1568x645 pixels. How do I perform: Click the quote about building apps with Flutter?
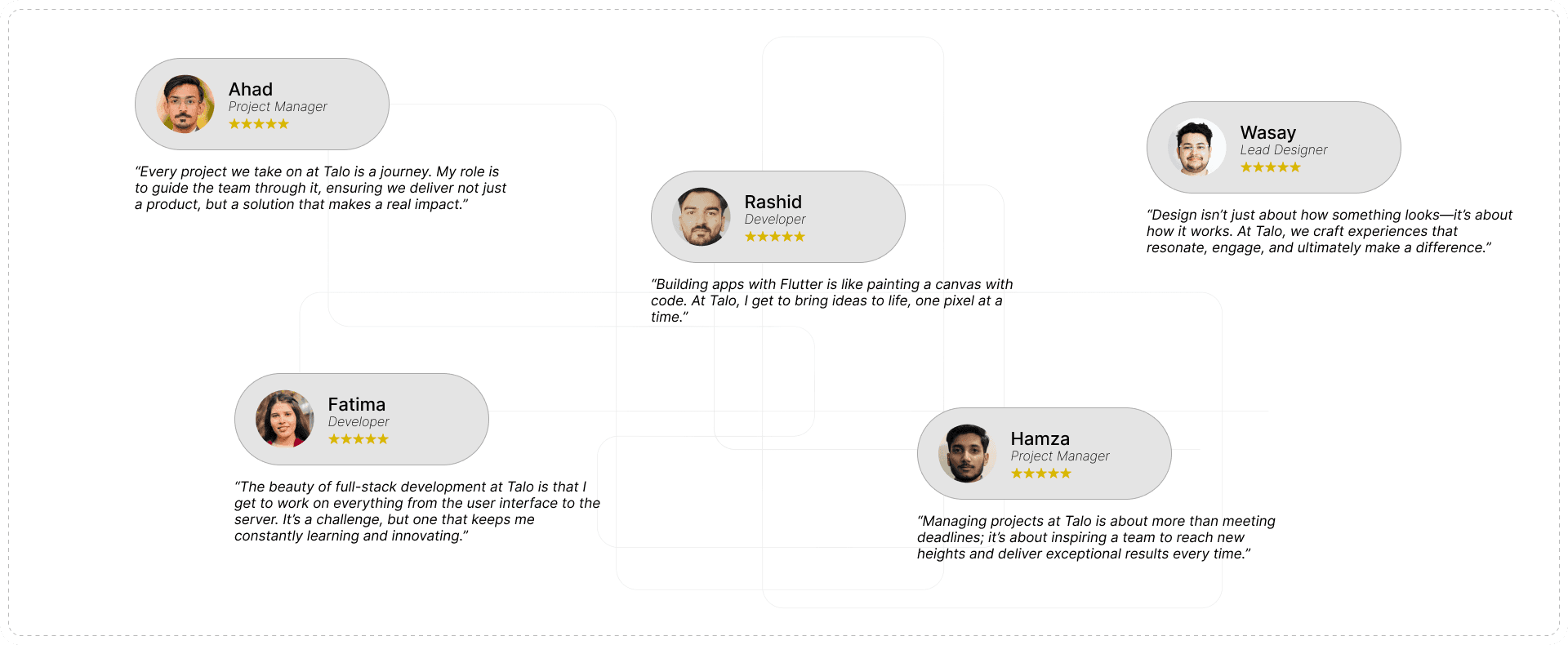coord(831,300)
